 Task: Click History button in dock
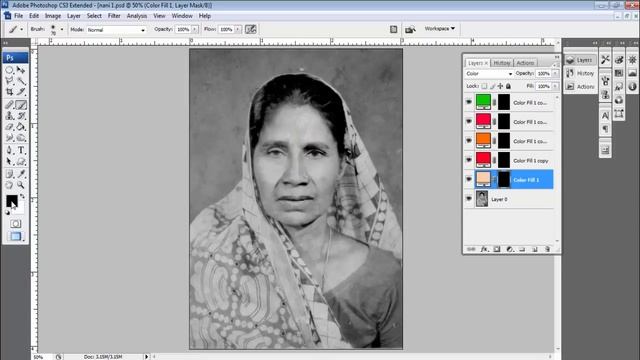580,73
